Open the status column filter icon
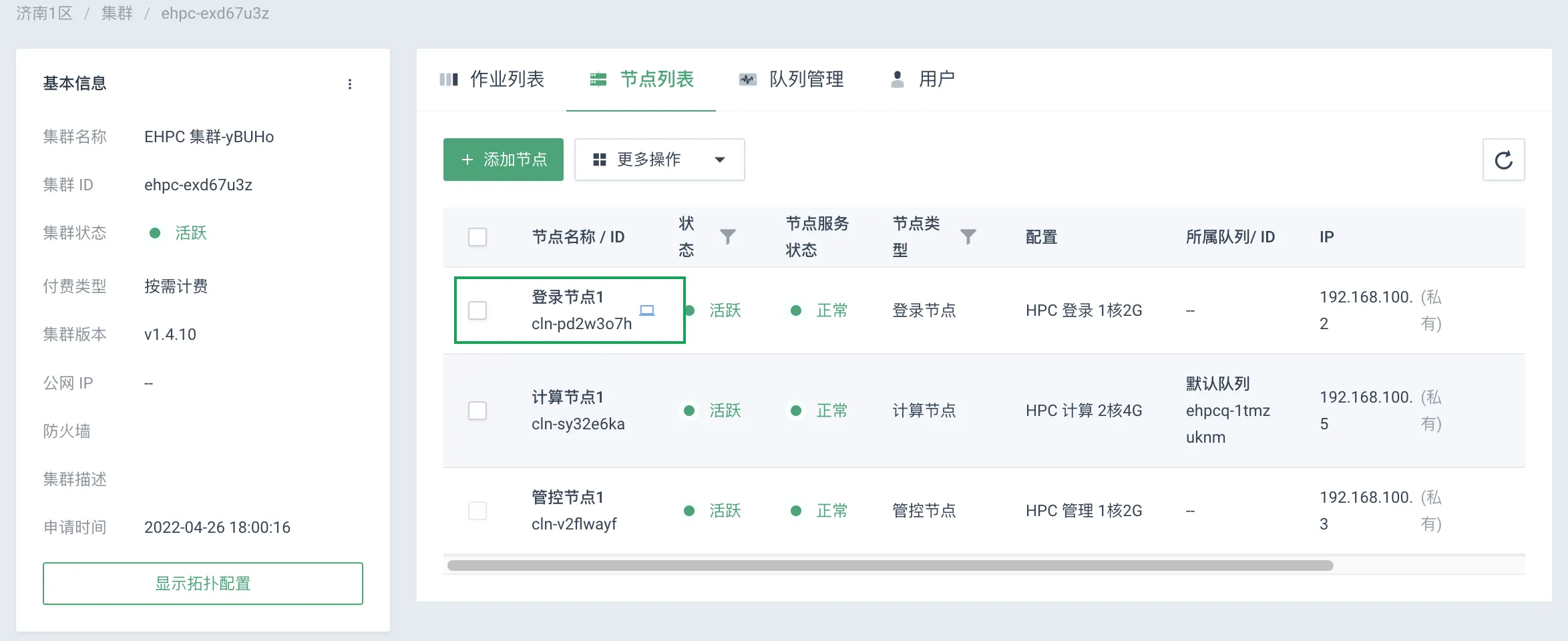 point(728,236)
